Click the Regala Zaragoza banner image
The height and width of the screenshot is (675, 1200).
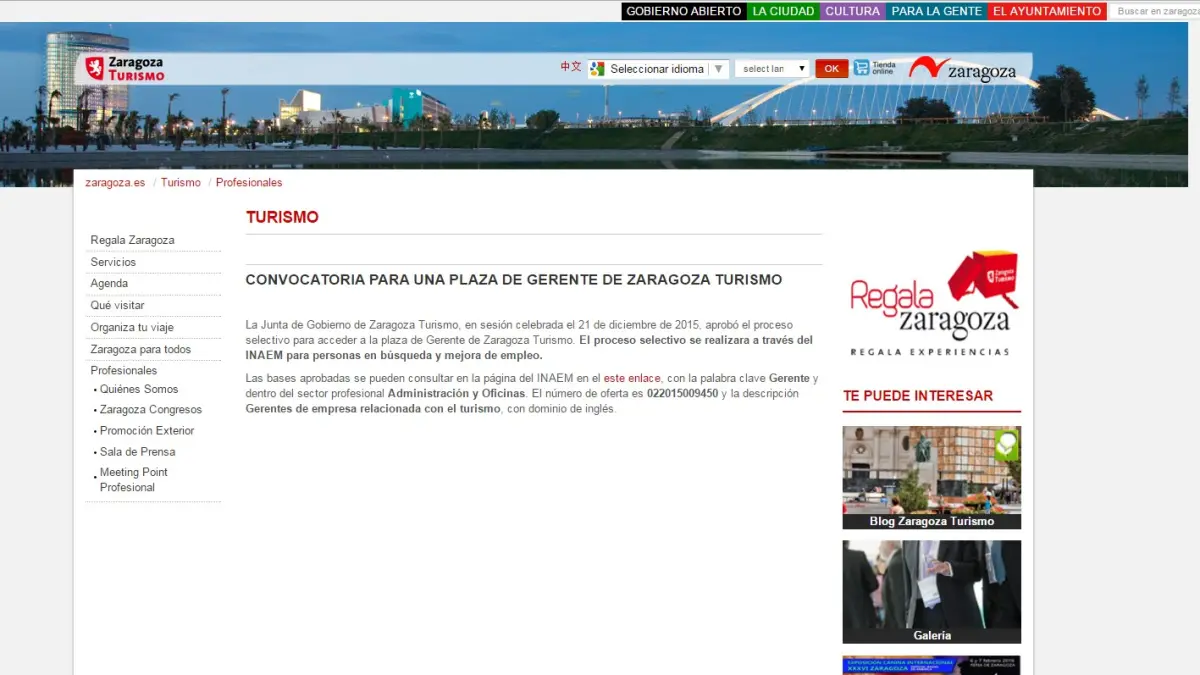point(931,304)
